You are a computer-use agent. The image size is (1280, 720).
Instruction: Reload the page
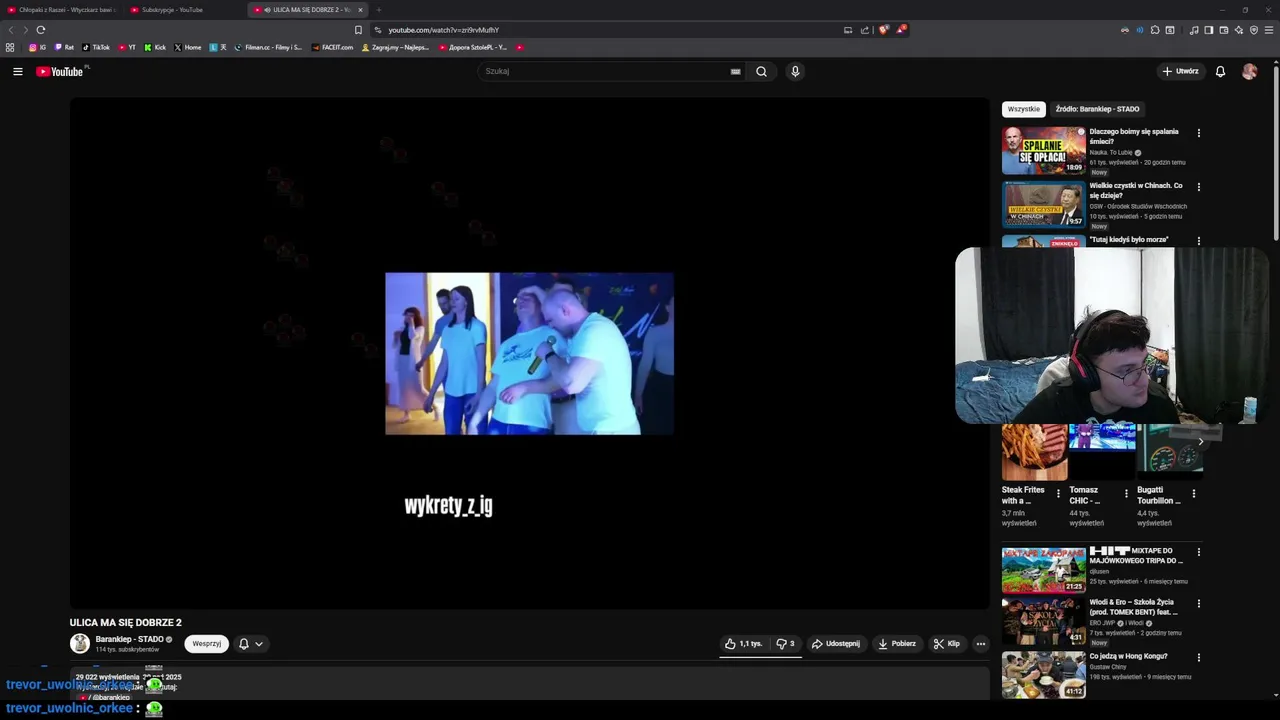pyautogui.click(x=40, y=30)
